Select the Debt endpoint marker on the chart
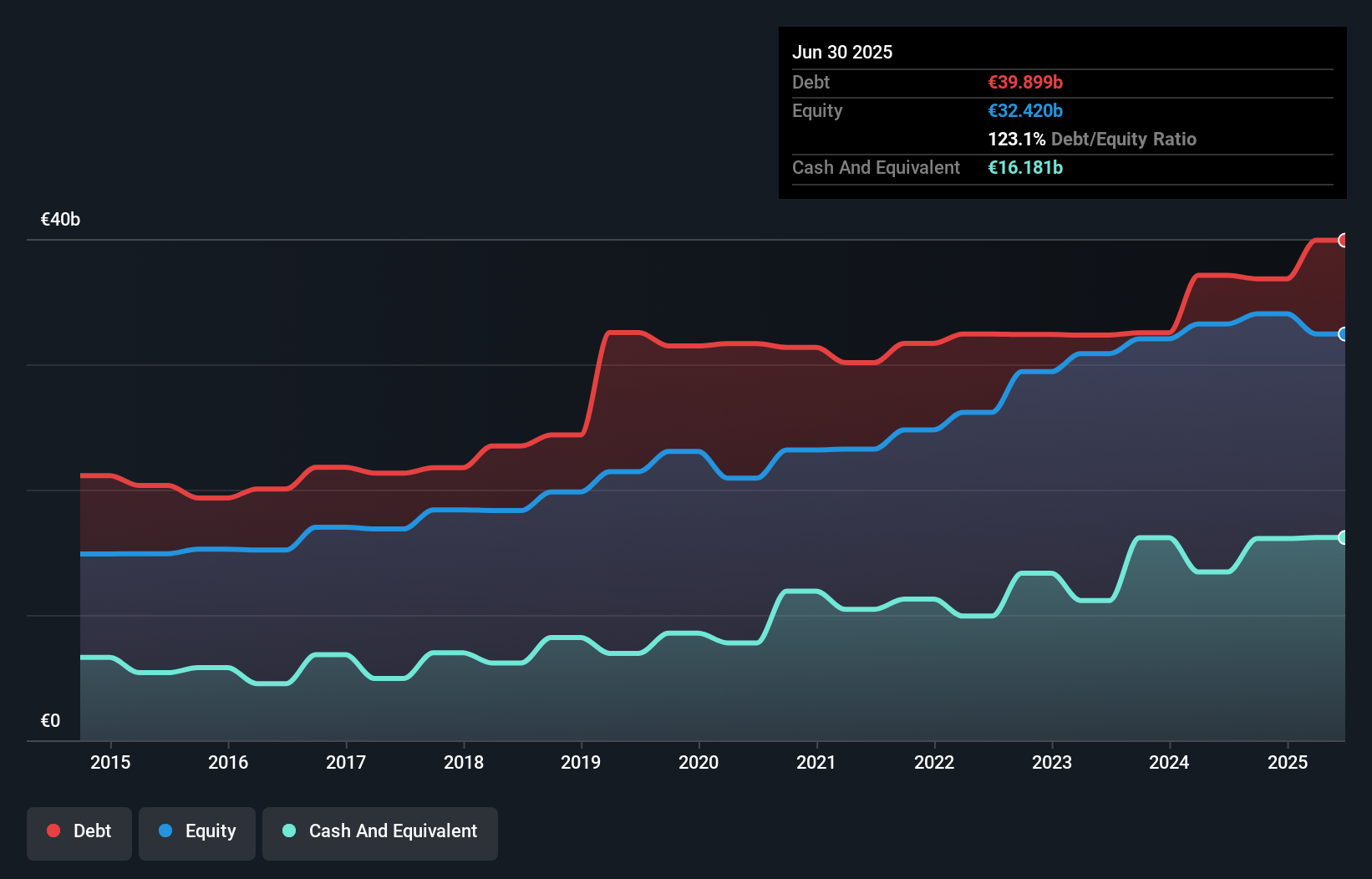The width and height of the screenshot is (1372, 879). 1344,241
